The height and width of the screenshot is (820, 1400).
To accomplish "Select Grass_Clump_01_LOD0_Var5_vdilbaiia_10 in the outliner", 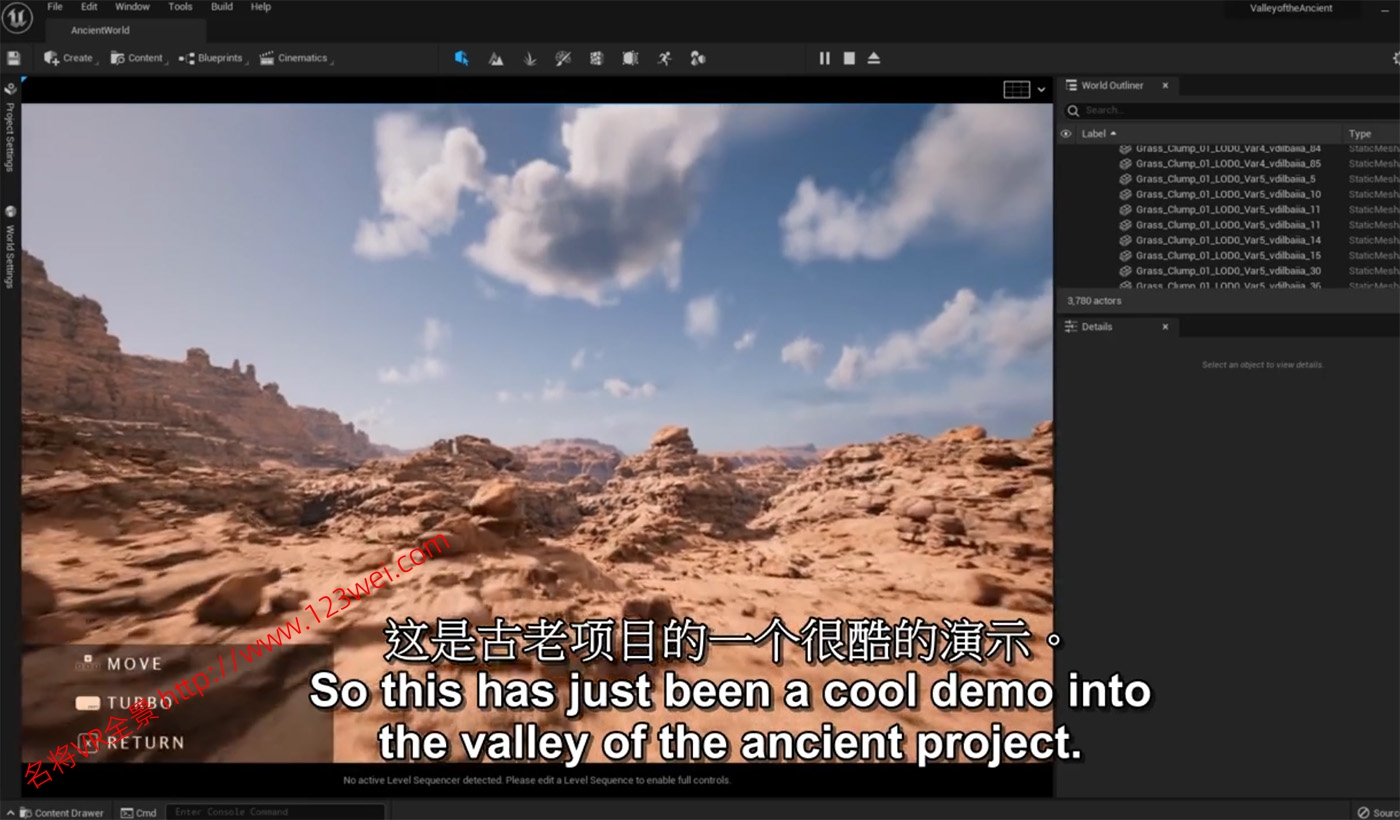I will 1227,194.
